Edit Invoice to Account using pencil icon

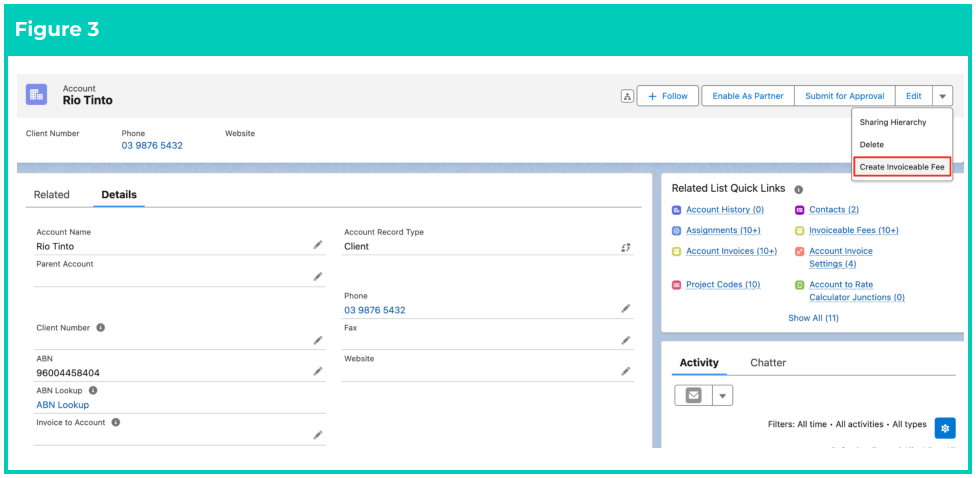(x=318, y=436)
